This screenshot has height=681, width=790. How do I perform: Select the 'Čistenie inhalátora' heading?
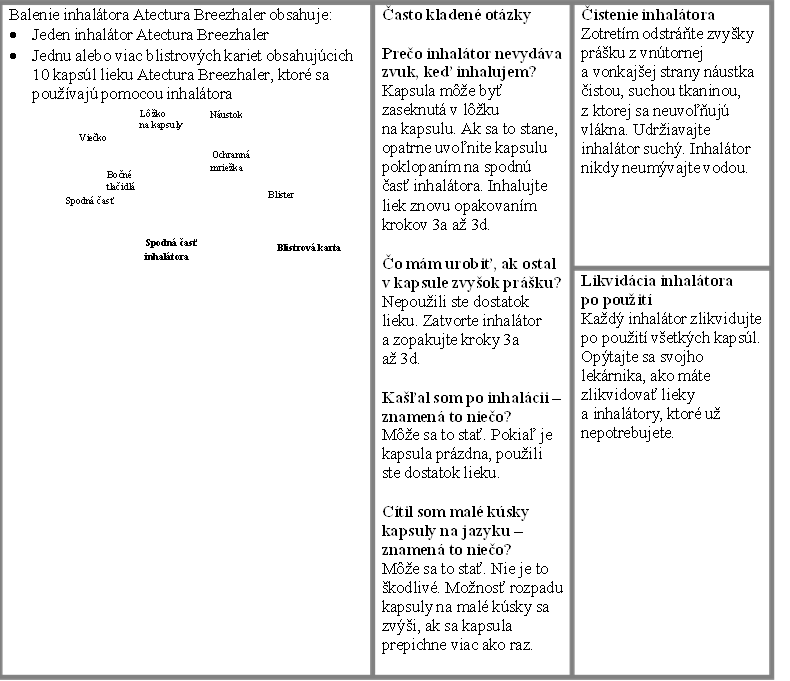(647, 15)
